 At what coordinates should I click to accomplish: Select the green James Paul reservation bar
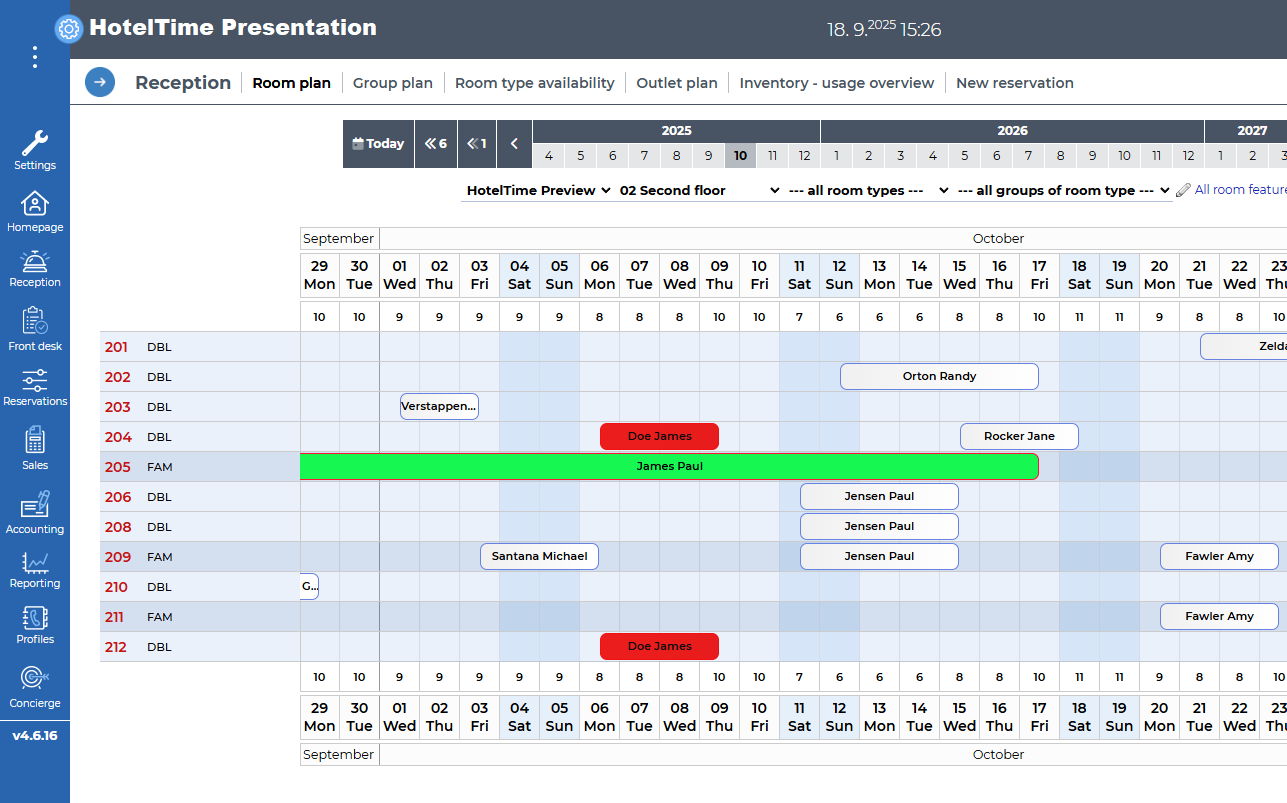669,466
